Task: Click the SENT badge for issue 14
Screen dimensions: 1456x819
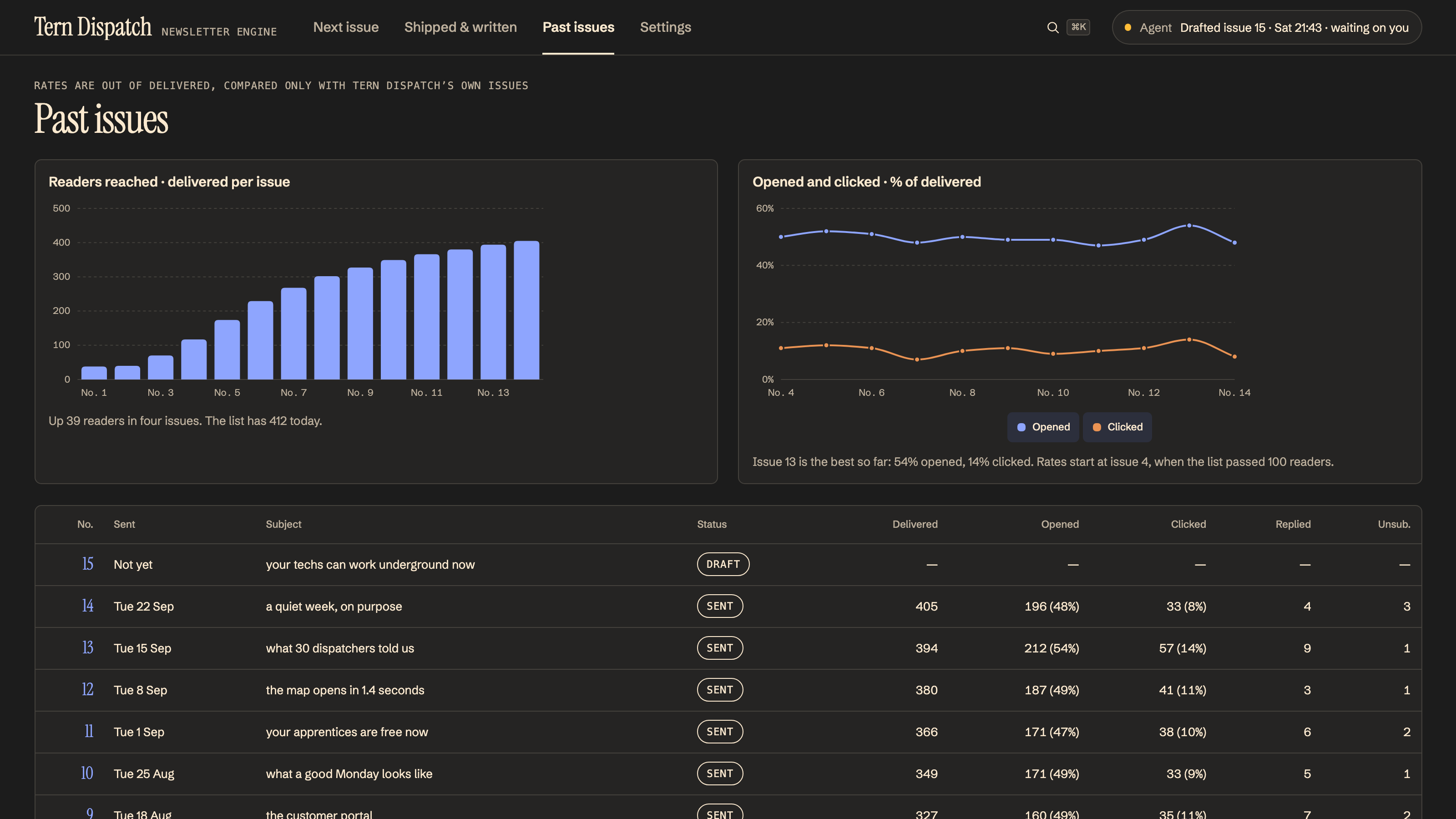Action: click(719, 606)
